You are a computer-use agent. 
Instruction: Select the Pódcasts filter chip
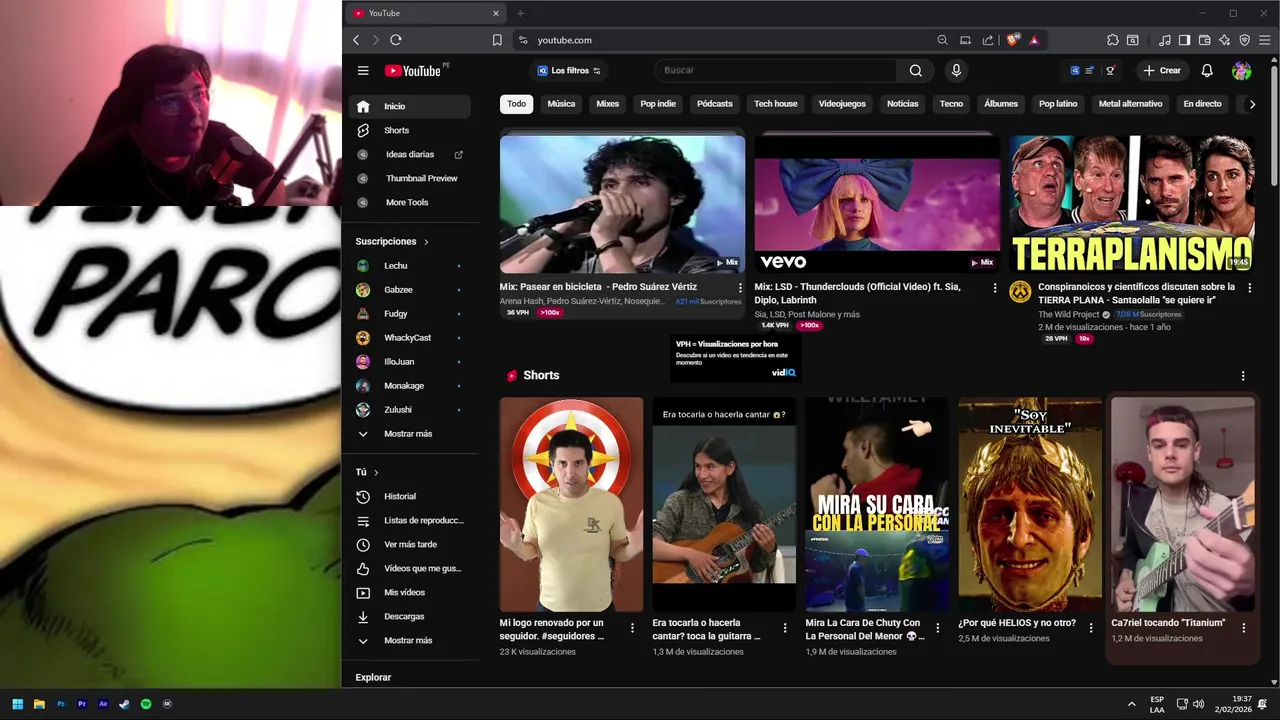point(715,104)
